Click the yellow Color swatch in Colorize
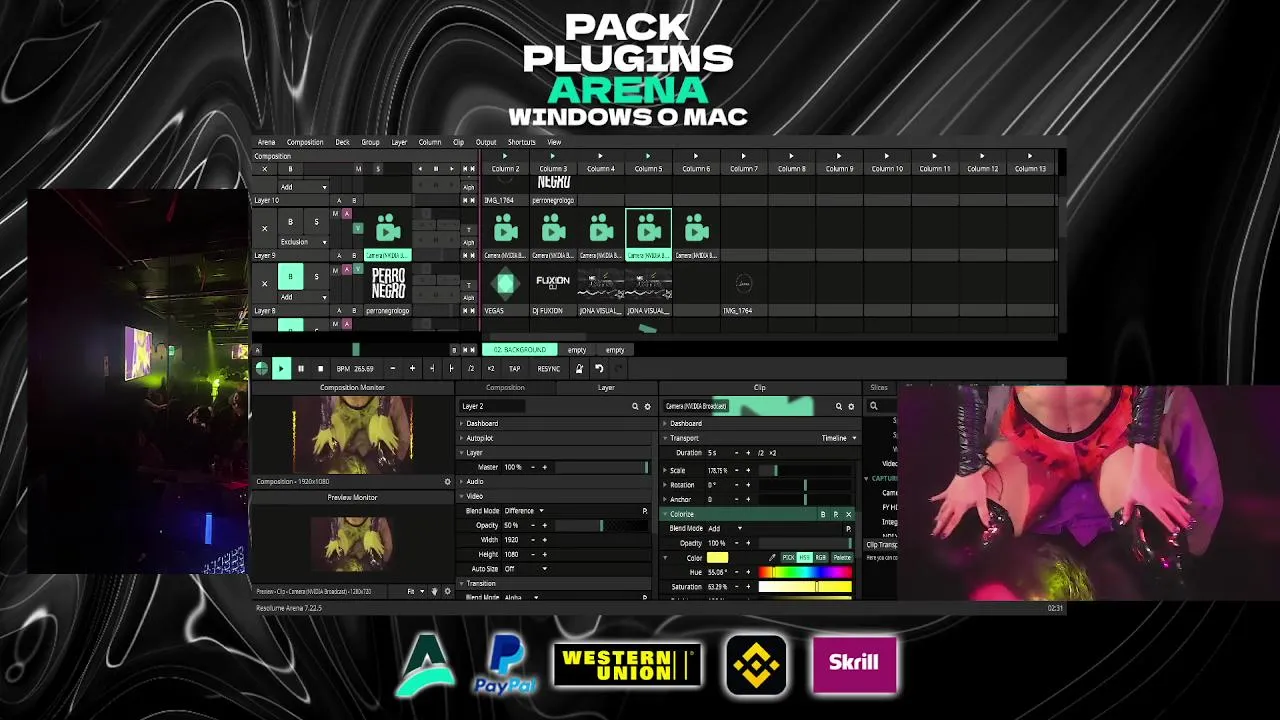 pos(717,558)
